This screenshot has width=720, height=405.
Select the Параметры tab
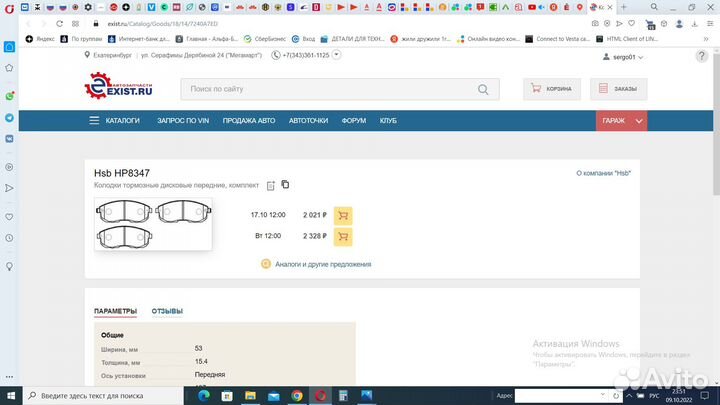pos(115,311)
